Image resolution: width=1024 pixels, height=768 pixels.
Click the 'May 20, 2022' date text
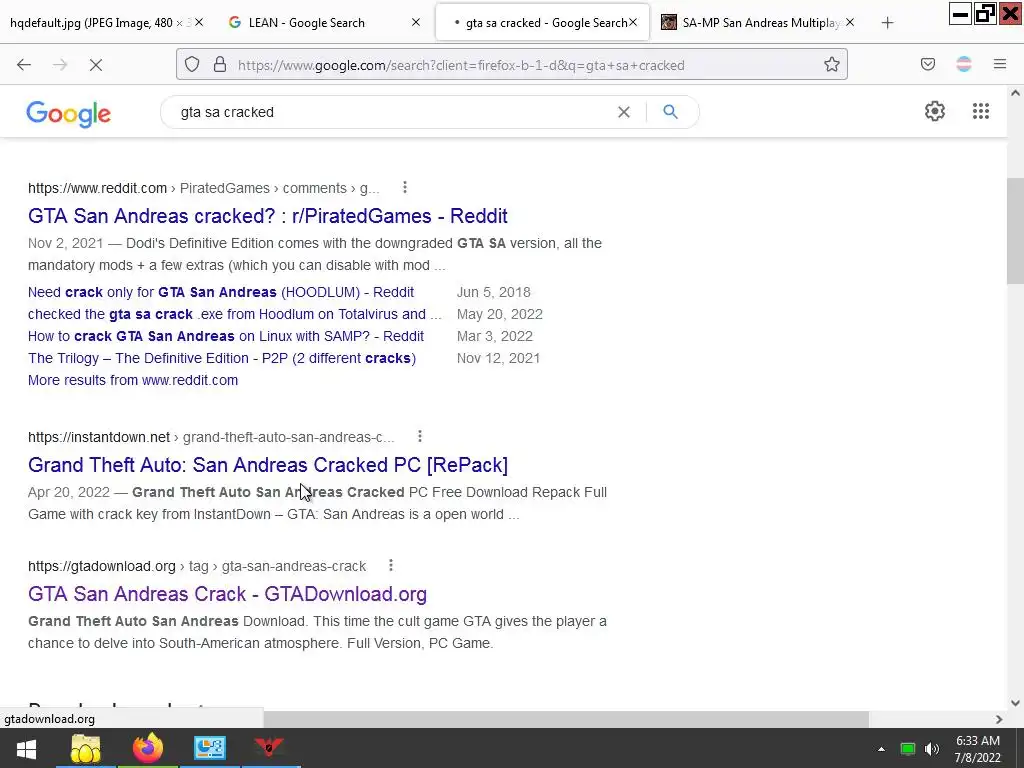(x=500, y=314)
